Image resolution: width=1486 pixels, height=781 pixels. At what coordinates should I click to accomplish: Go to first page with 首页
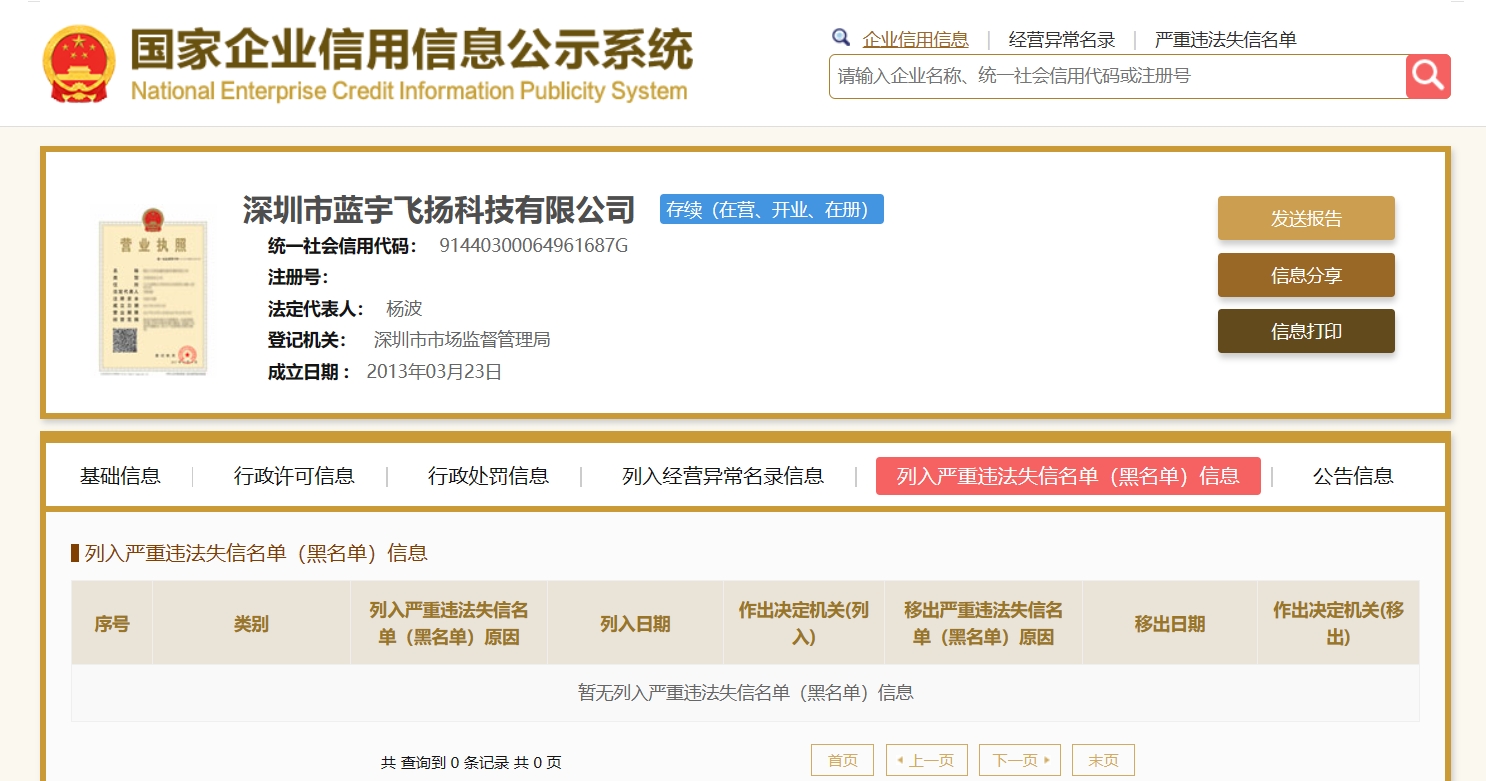[x=842, y=761]
